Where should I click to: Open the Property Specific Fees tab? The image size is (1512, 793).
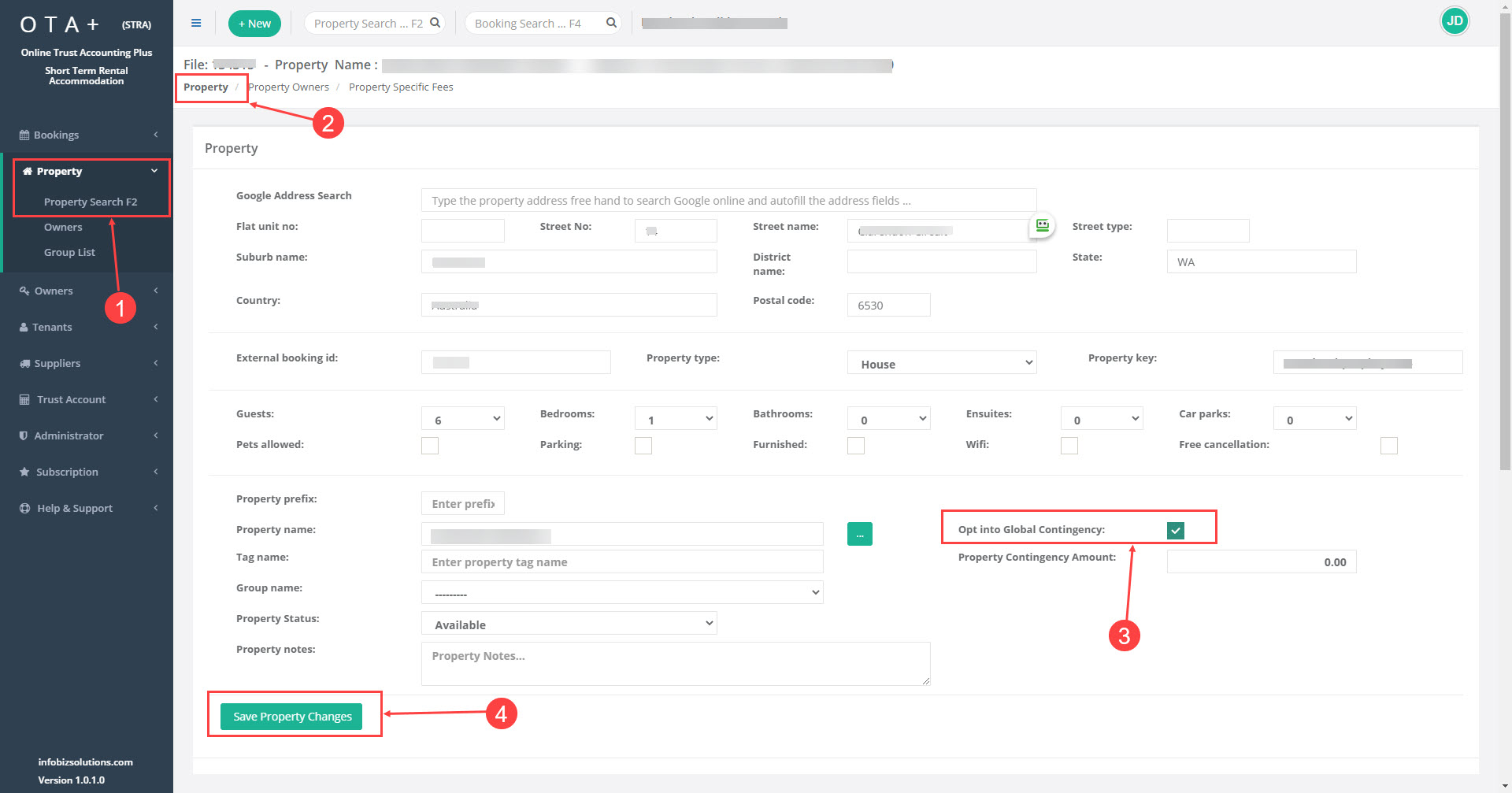[401, 87]
